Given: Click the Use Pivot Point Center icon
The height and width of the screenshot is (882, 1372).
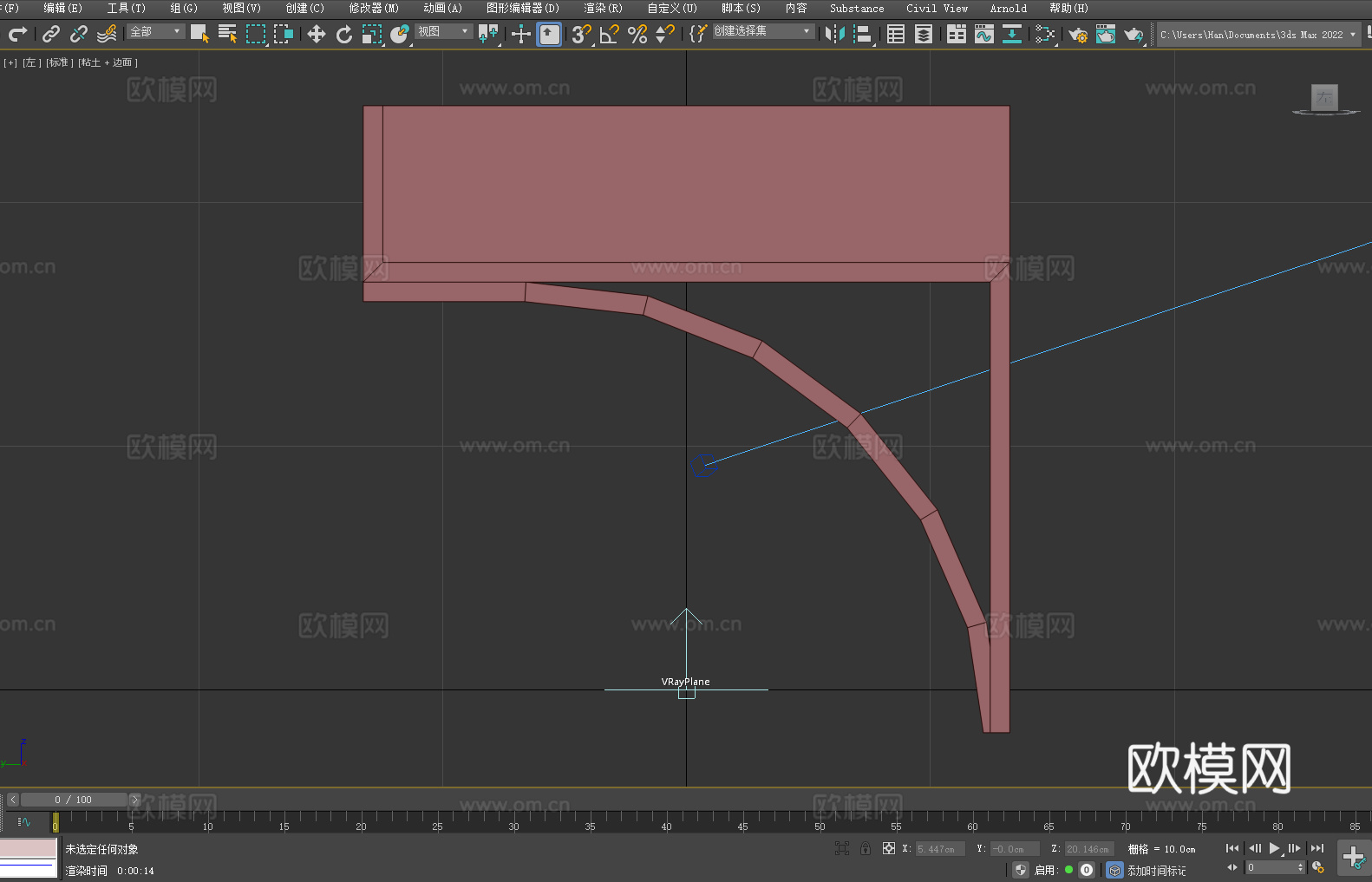Looking at the screenshot, I should click(488, 34).
